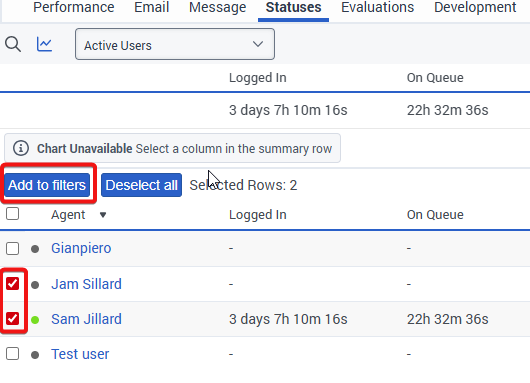Screen dimensions: 530x383
Task: Tick the Test user row checkbox
Action: coord(13,354)
